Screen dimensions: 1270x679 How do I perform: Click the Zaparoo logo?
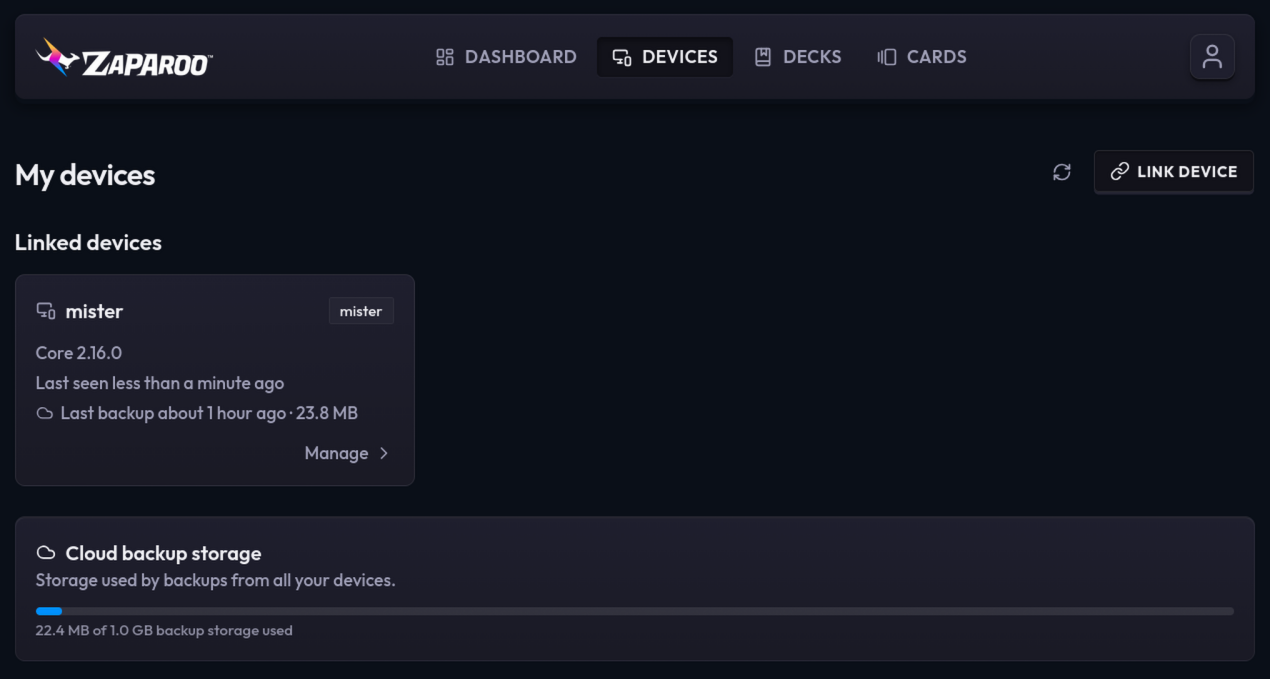click(123, 57)
